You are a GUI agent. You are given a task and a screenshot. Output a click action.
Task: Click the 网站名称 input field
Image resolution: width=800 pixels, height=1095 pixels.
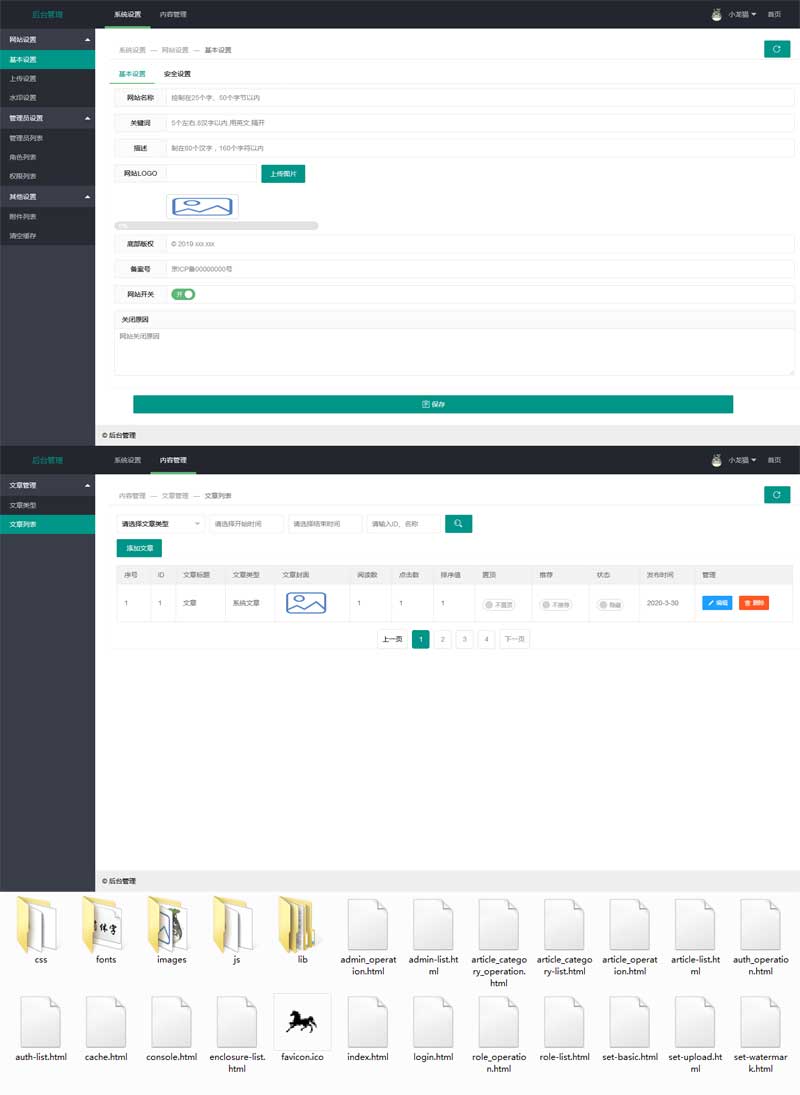tap(480, 97)
